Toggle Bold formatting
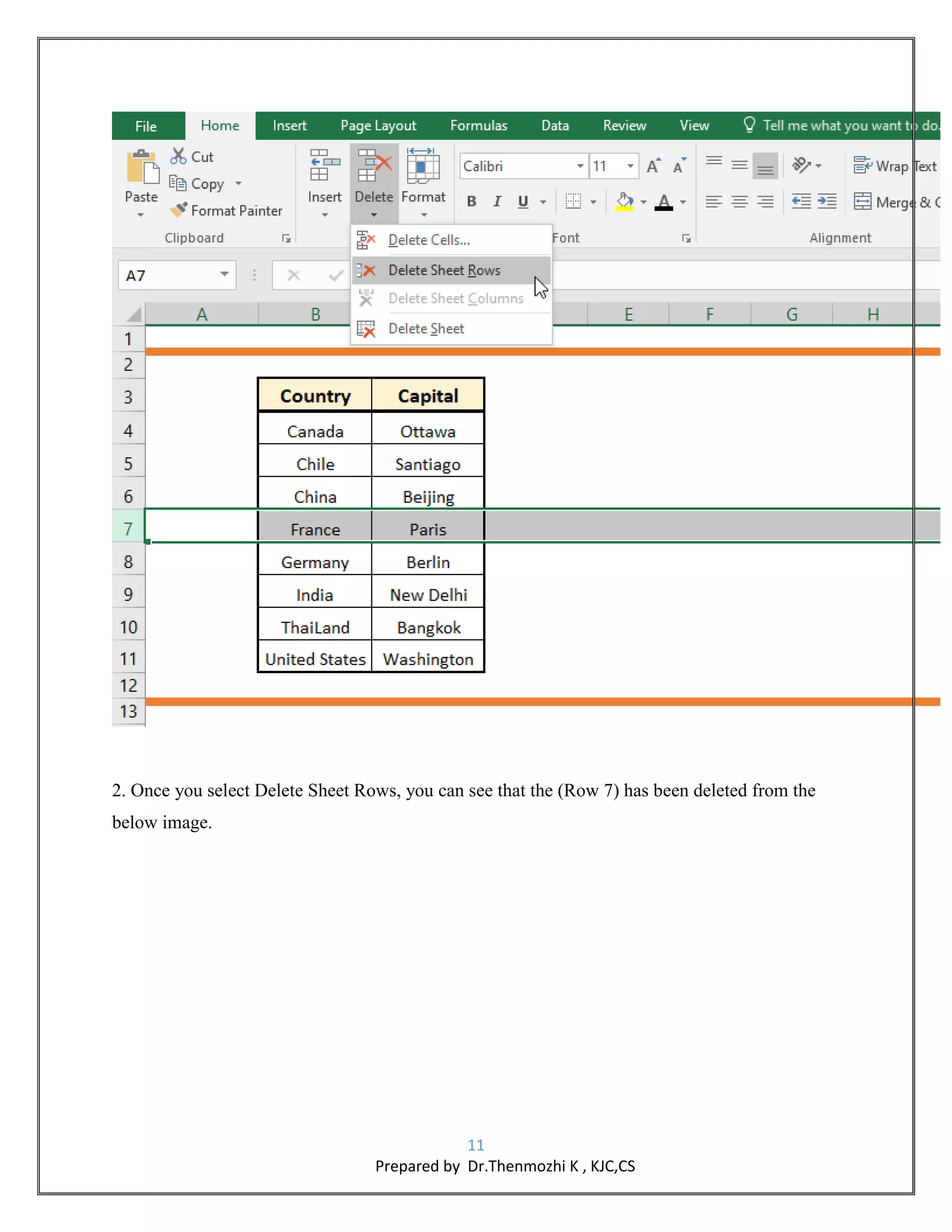The image size is (952, 1232). 471,201
